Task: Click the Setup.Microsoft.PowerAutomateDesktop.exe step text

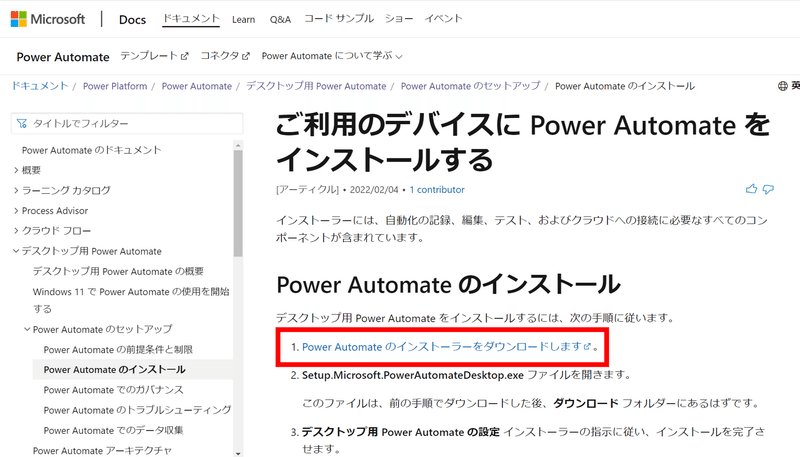Action: pyautogui.click(x=413, y=375)
